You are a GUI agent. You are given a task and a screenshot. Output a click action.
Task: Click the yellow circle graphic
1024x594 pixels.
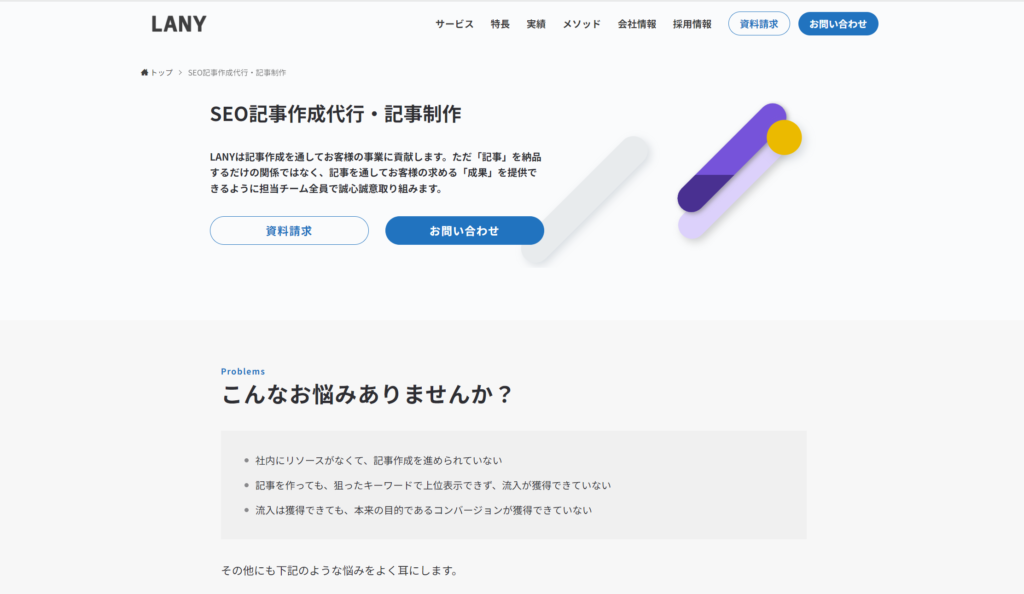click(782, 138)
